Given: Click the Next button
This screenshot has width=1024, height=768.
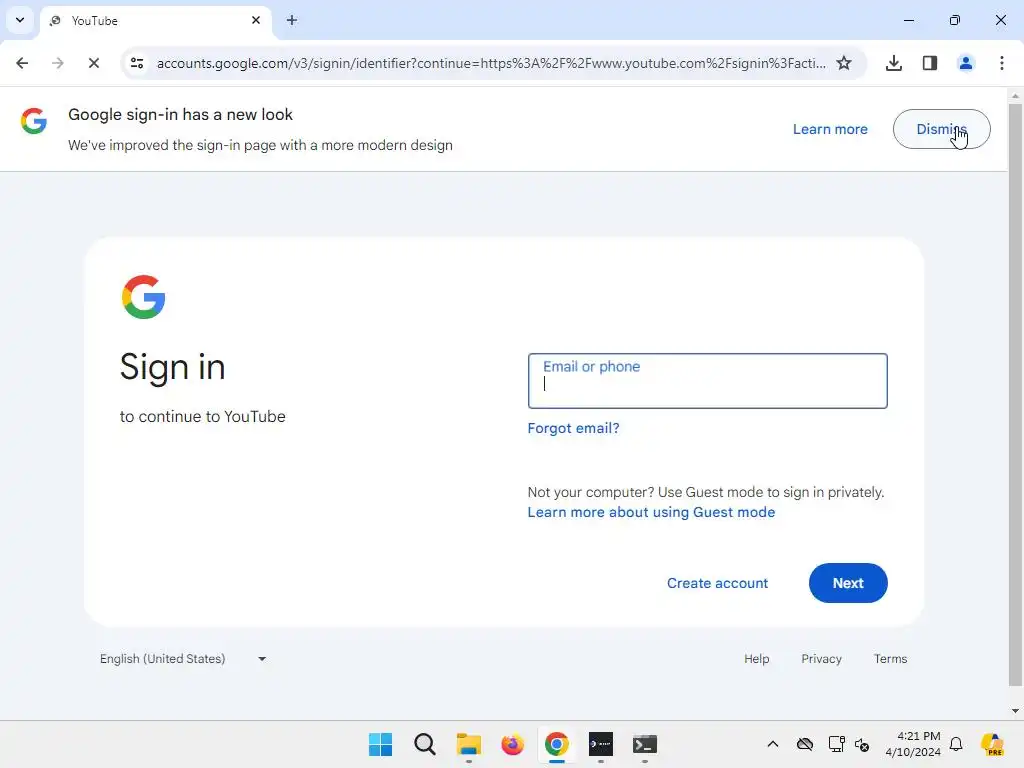Looking at the screenshot, I should coord(848,583).
